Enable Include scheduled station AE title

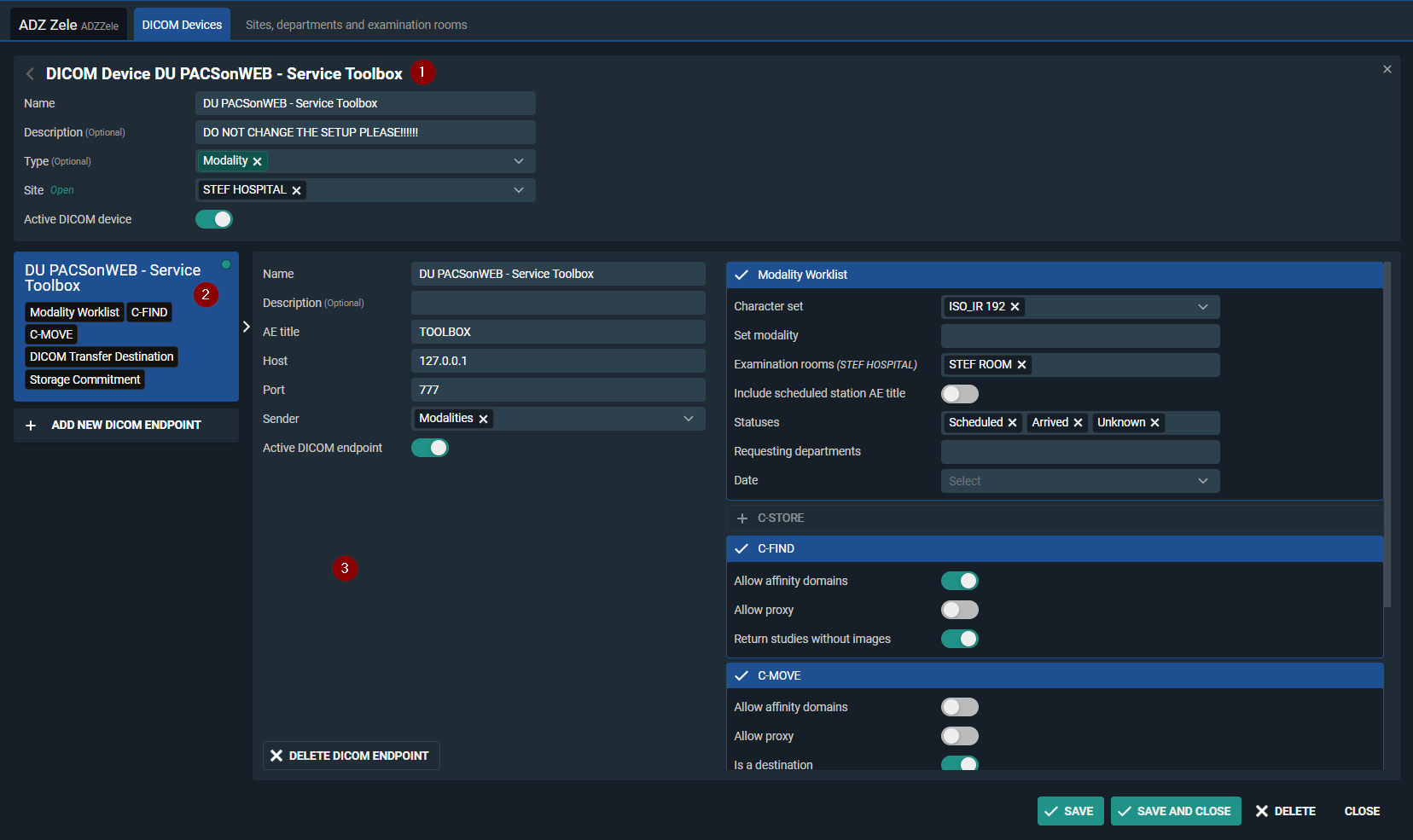[x=959, y=394]
